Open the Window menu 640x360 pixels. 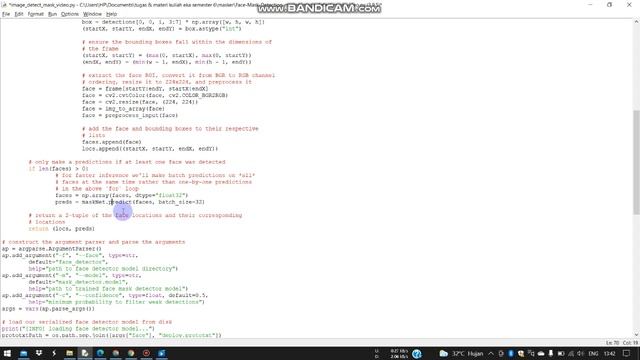(x=93, y=14)
